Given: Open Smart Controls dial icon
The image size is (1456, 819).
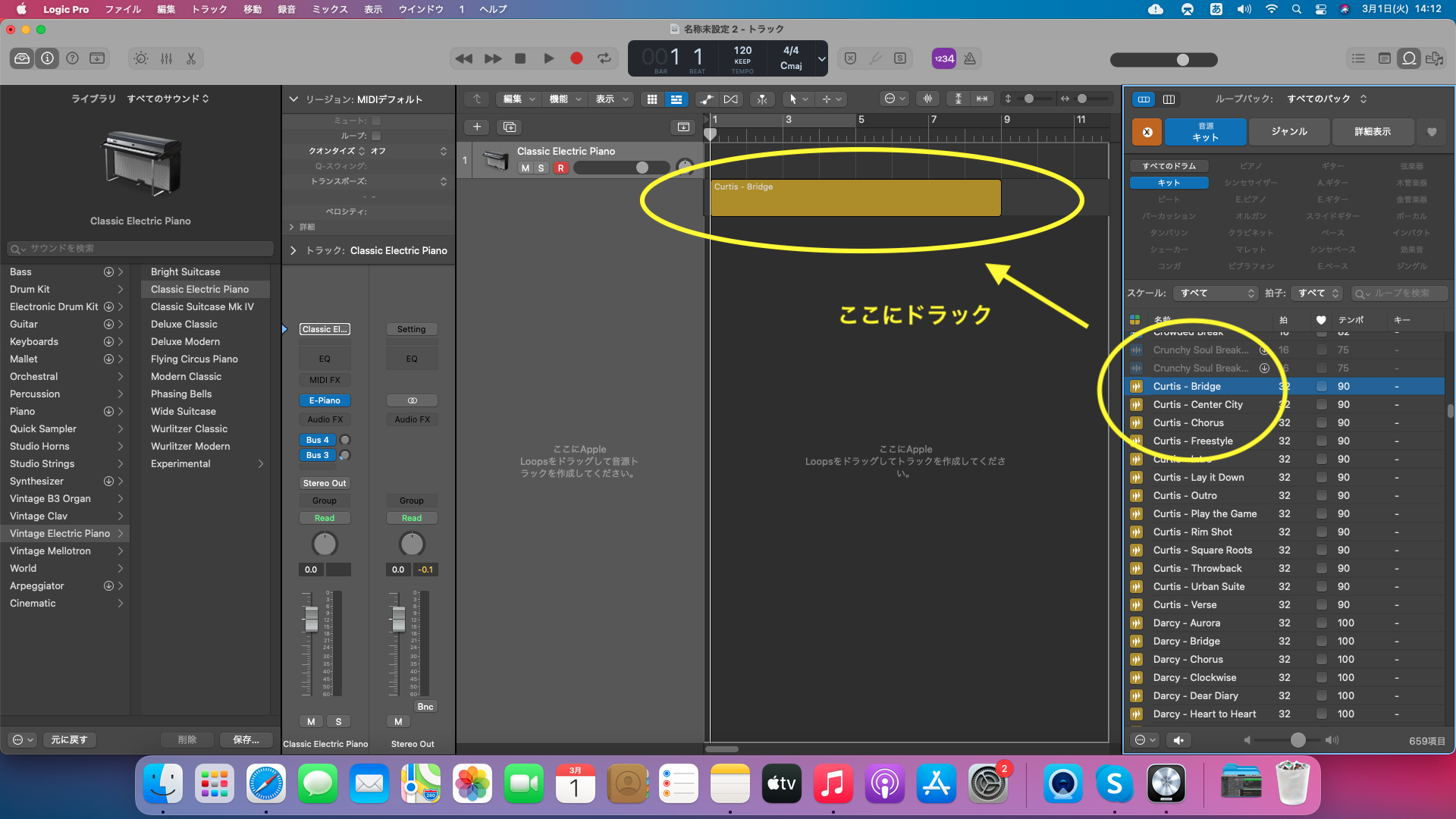Looking at the screenshot, I should (141, 58).
